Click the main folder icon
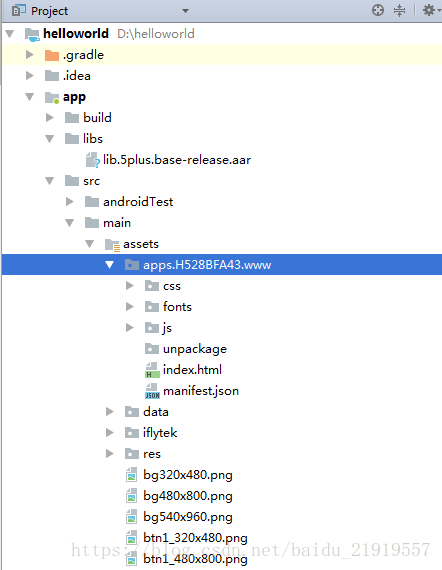Viewport: 442px width, 570px height. 92,223
